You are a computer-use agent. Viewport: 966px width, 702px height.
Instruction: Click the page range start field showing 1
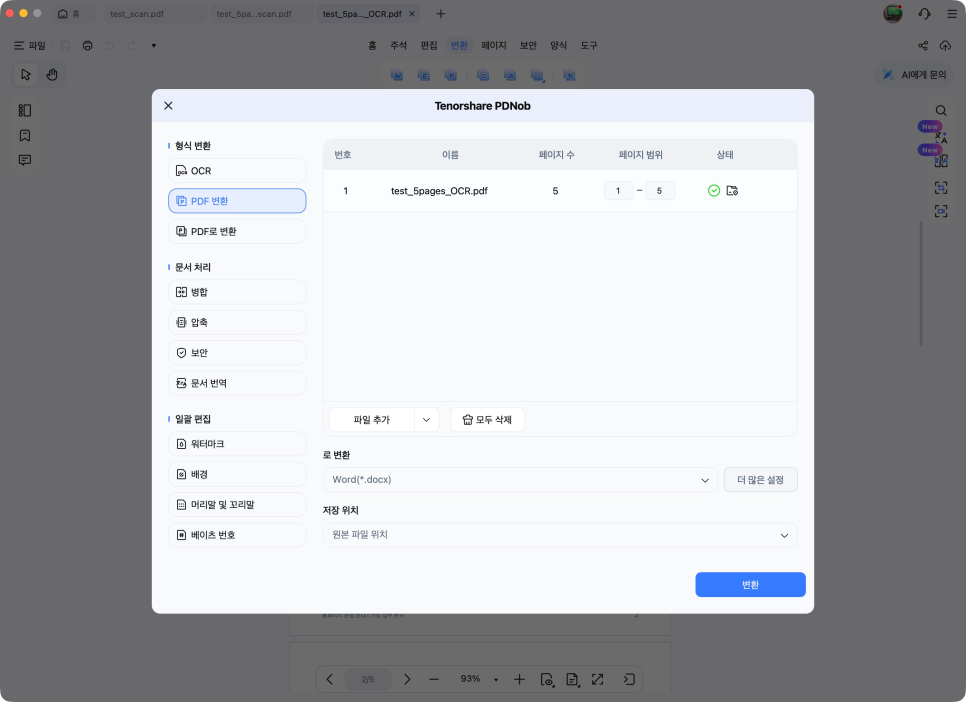618,190
